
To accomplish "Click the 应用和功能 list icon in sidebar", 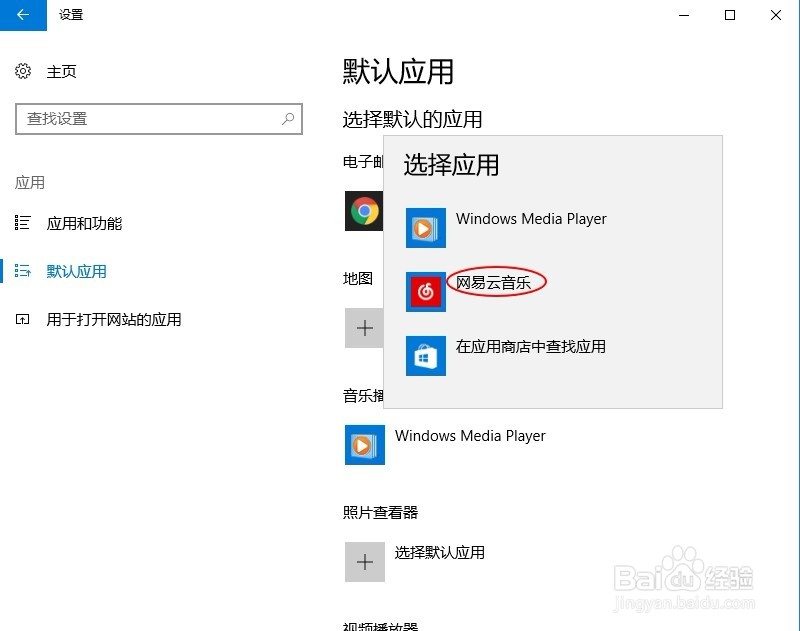I will pos(22,224).
